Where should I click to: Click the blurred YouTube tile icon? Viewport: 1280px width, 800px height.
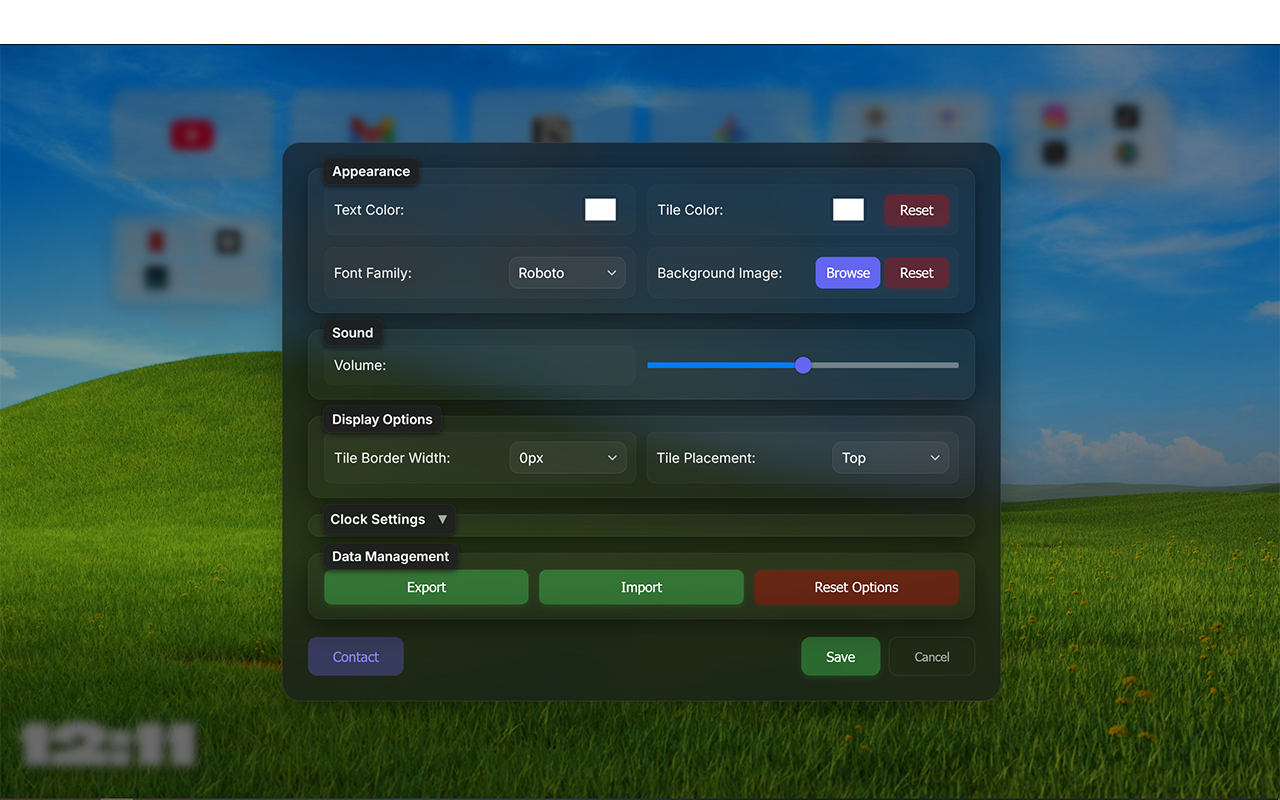[192, 134]
